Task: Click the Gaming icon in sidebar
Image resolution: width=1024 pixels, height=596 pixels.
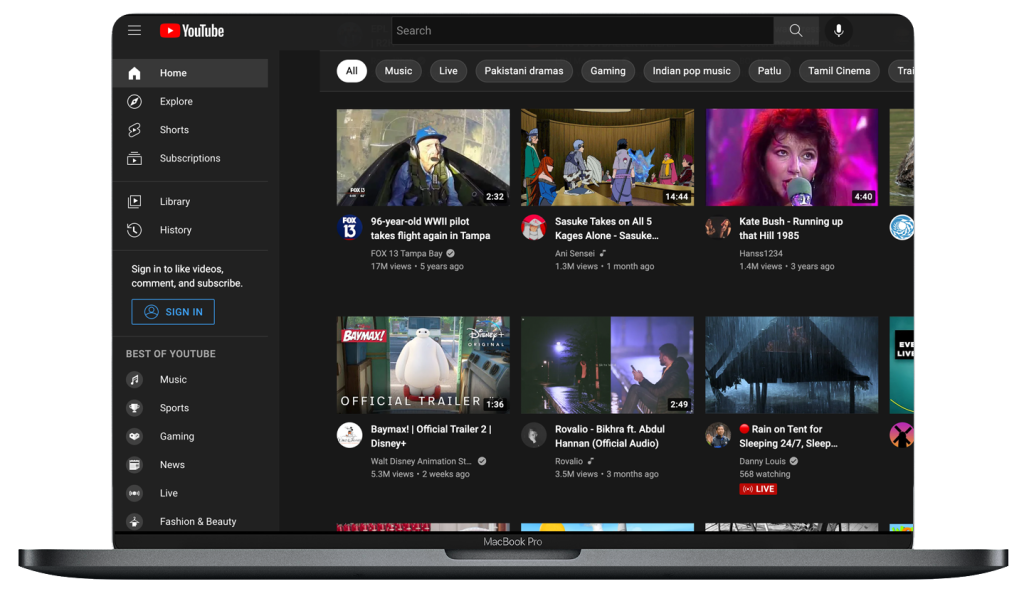Action: (135, 436)
